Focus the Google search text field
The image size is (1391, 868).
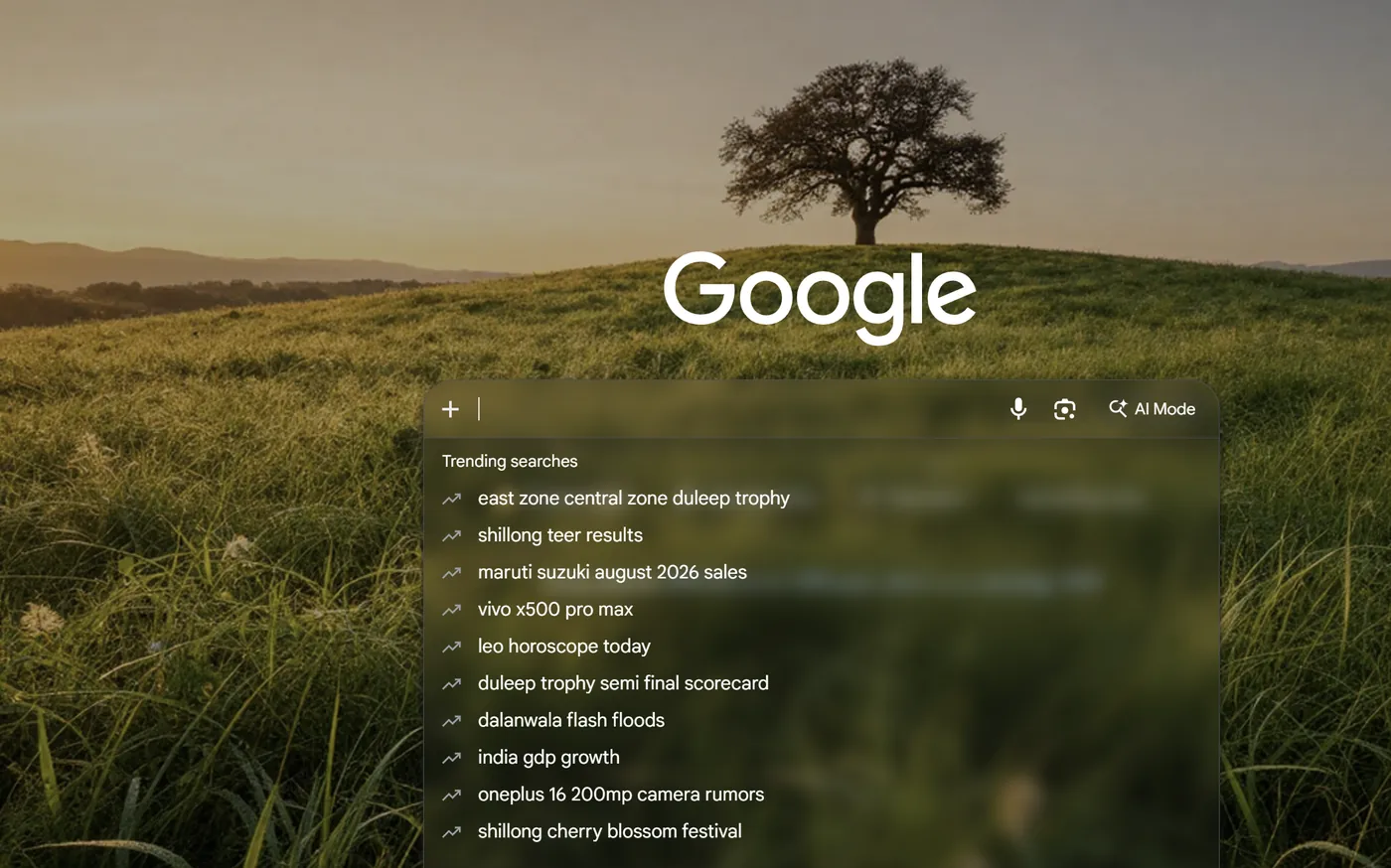tap(735, 409)
